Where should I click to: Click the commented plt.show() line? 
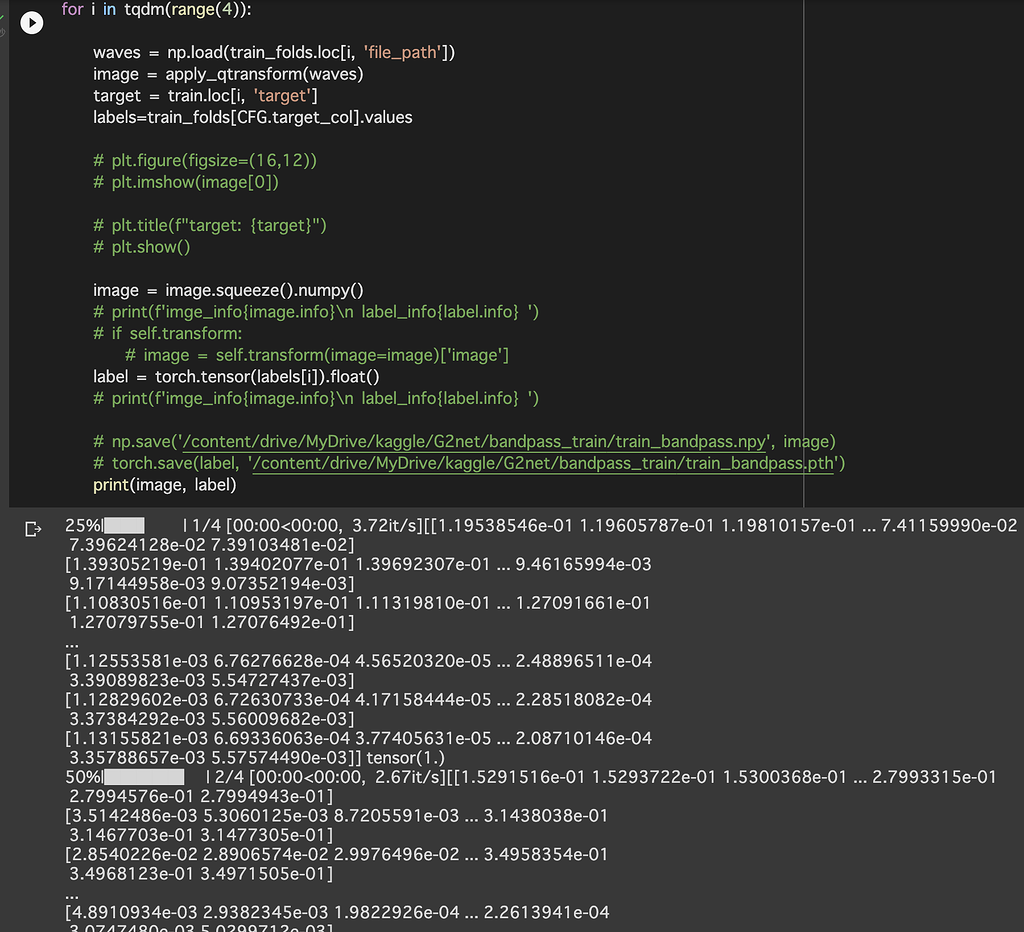tap(141, 247)
